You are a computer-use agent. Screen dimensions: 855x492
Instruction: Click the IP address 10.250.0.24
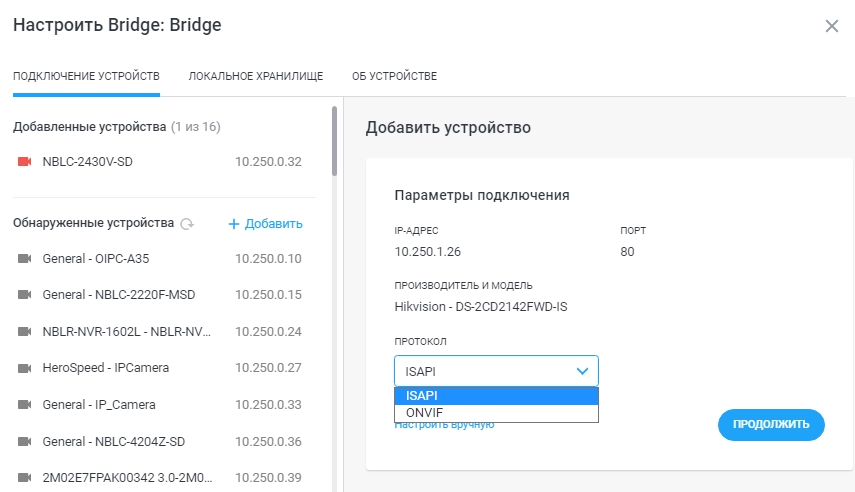[x=268, y=332]
